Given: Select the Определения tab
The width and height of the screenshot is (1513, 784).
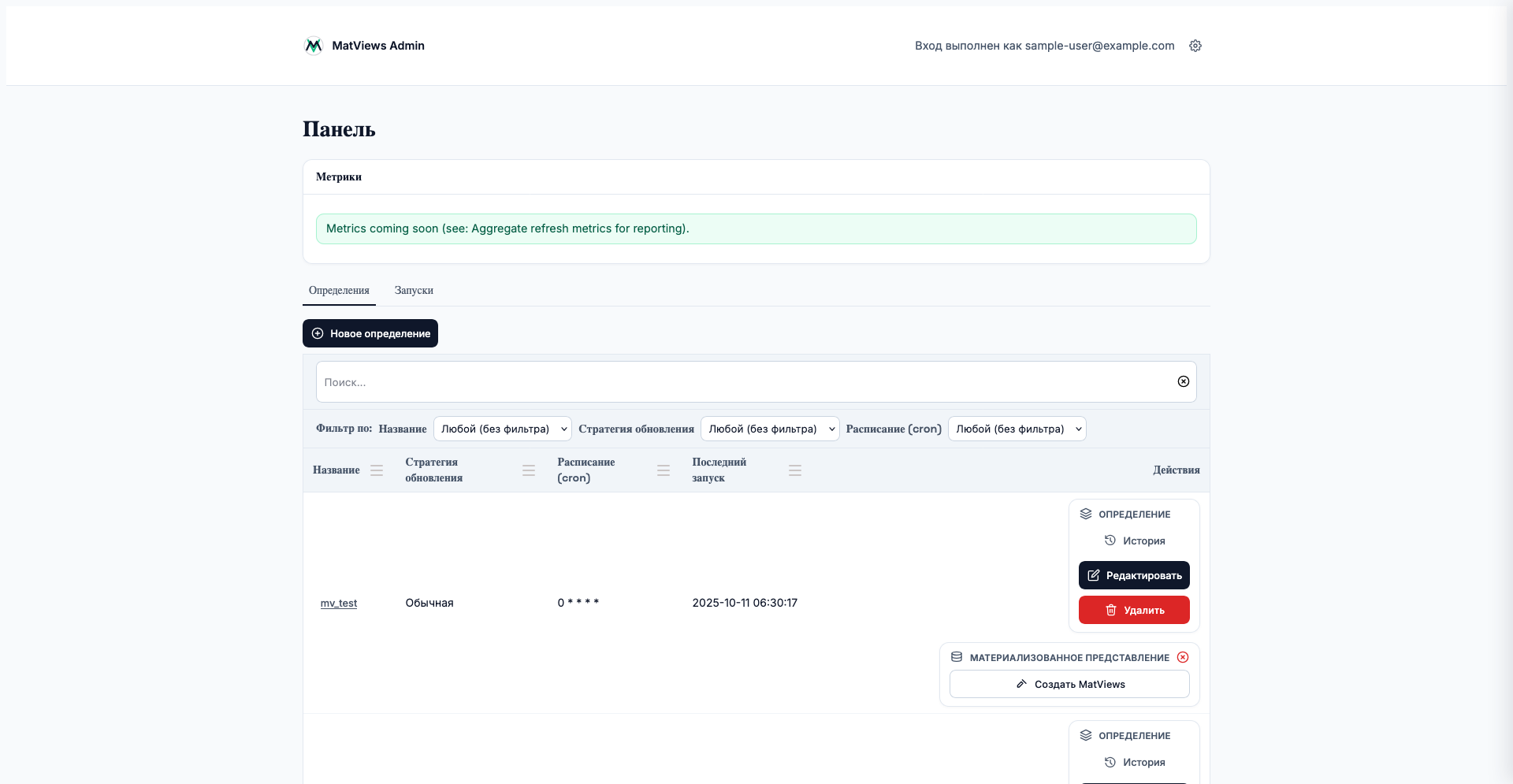Looking at the screenshot, I should tap(339, 291).
